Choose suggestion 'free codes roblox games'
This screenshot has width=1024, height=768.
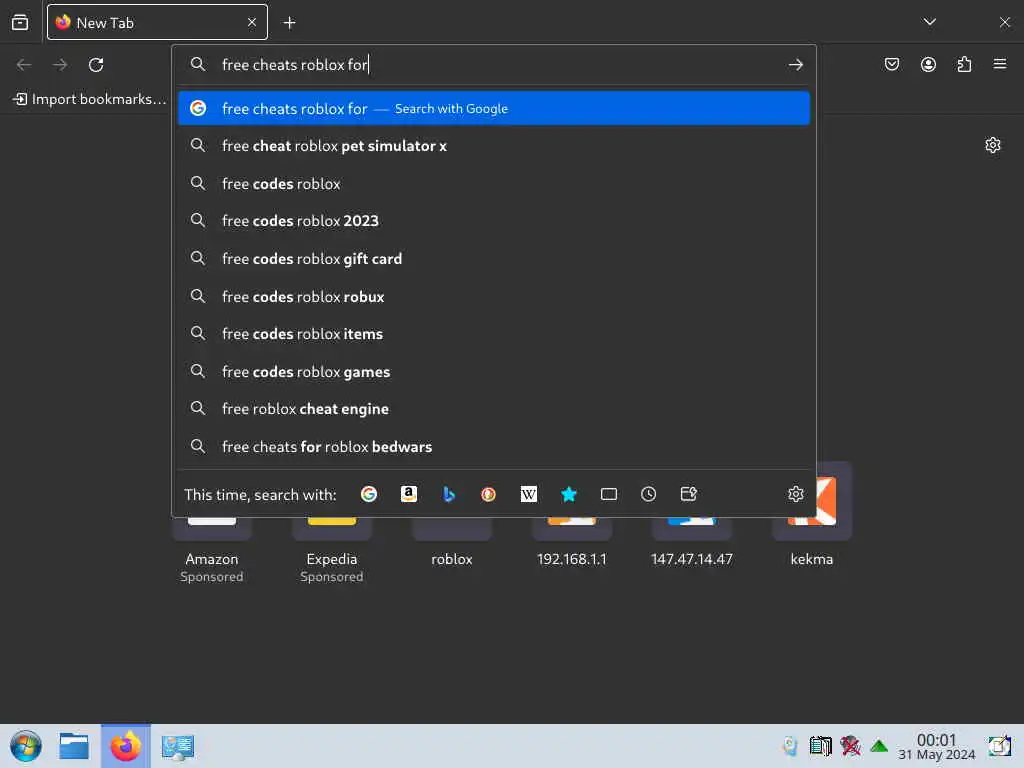pyautogui.click(x=494, y=372)
